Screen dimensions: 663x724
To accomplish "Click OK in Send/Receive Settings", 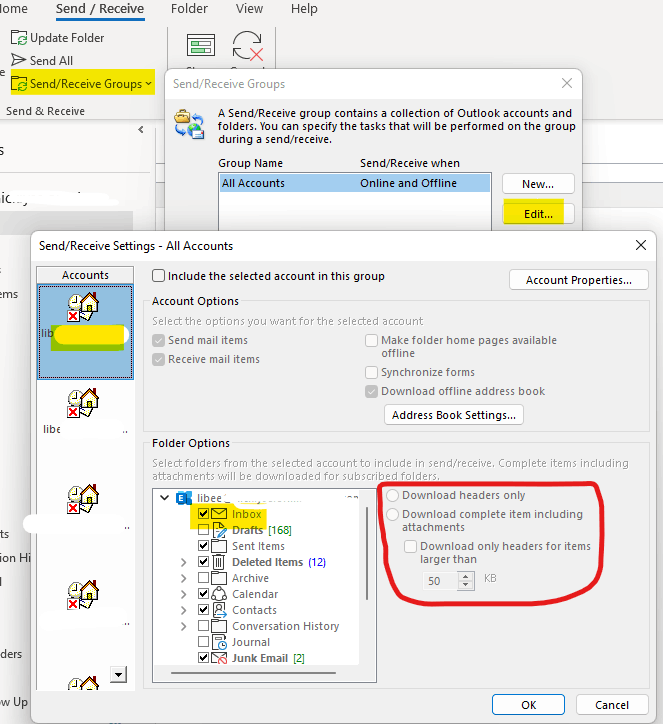I will [528, 705].
